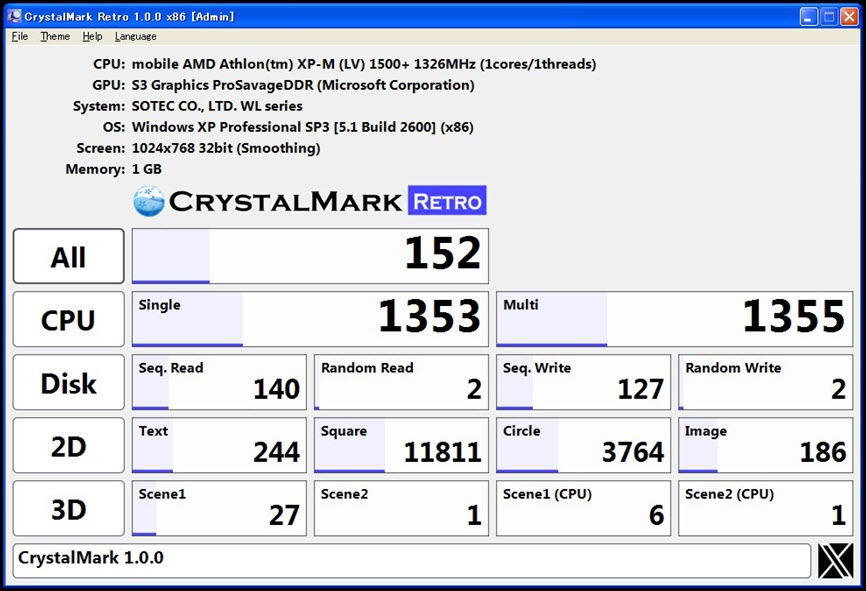Start the 2D benchmark

coord(68,445)
